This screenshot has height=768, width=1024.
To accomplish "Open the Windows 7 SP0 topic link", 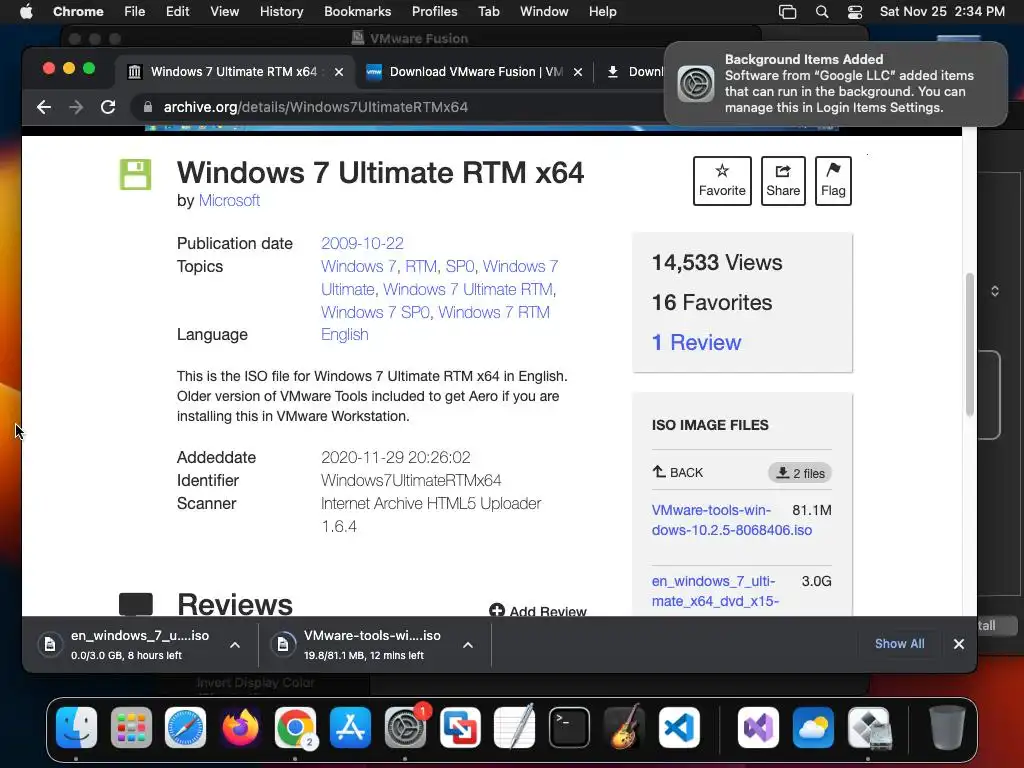I will point(376,312).
